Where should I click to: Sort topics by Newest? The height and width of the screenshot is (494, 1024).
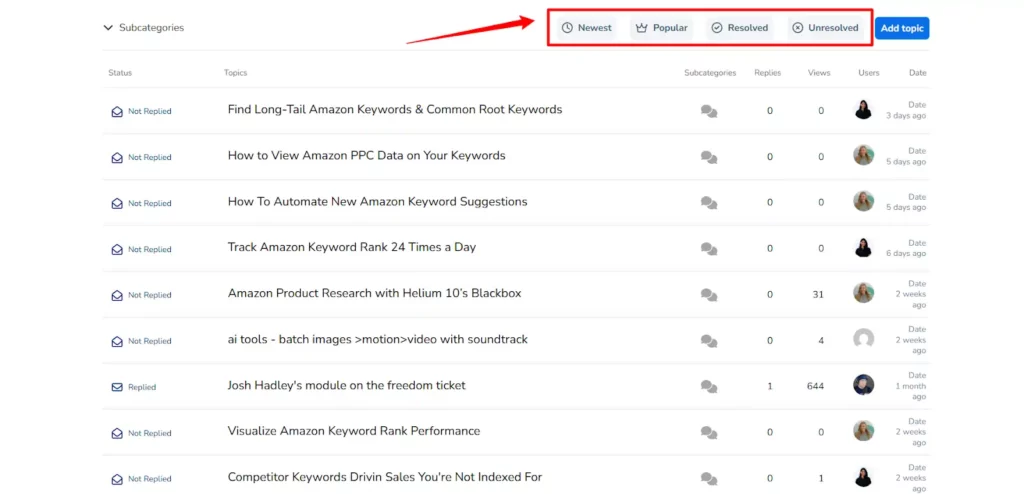point(586,28)
